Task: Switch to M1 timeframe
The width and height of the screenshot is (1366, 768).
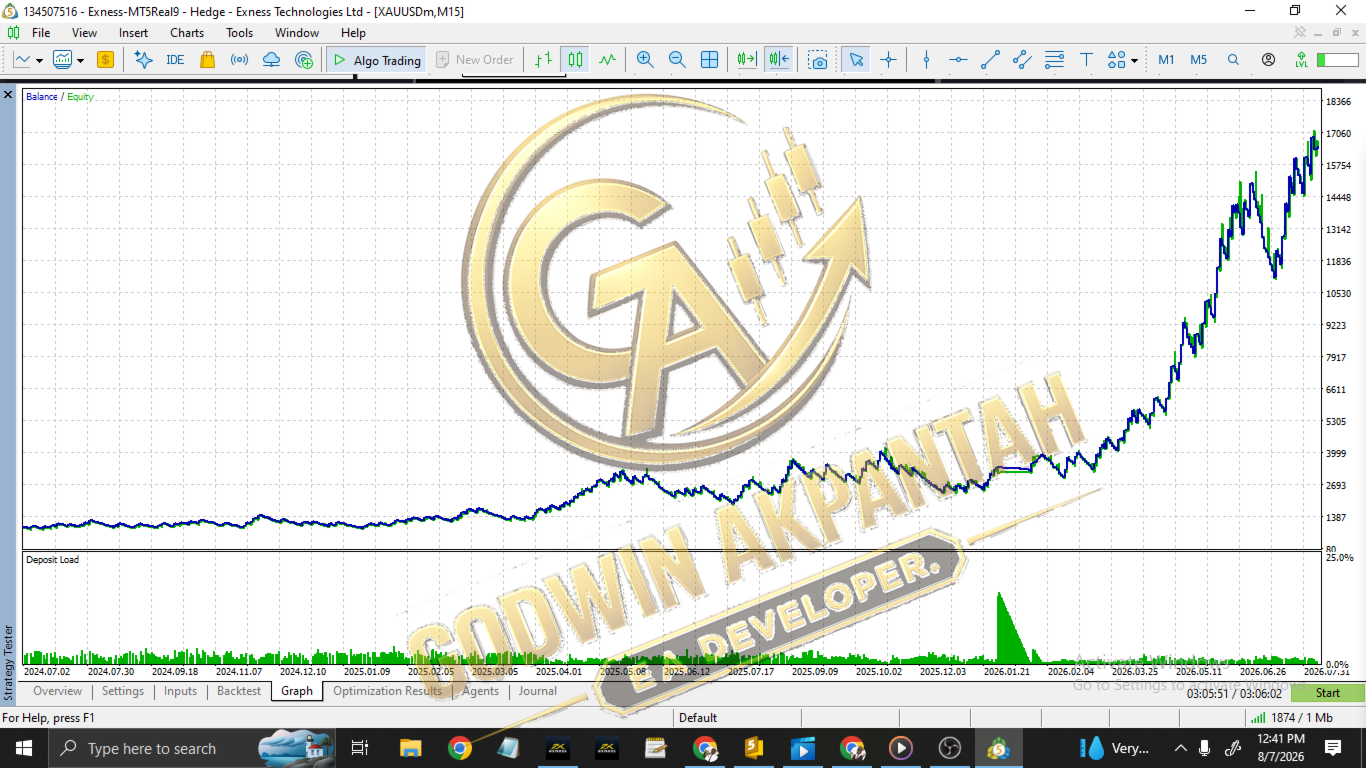Action: pos(1166,60)
